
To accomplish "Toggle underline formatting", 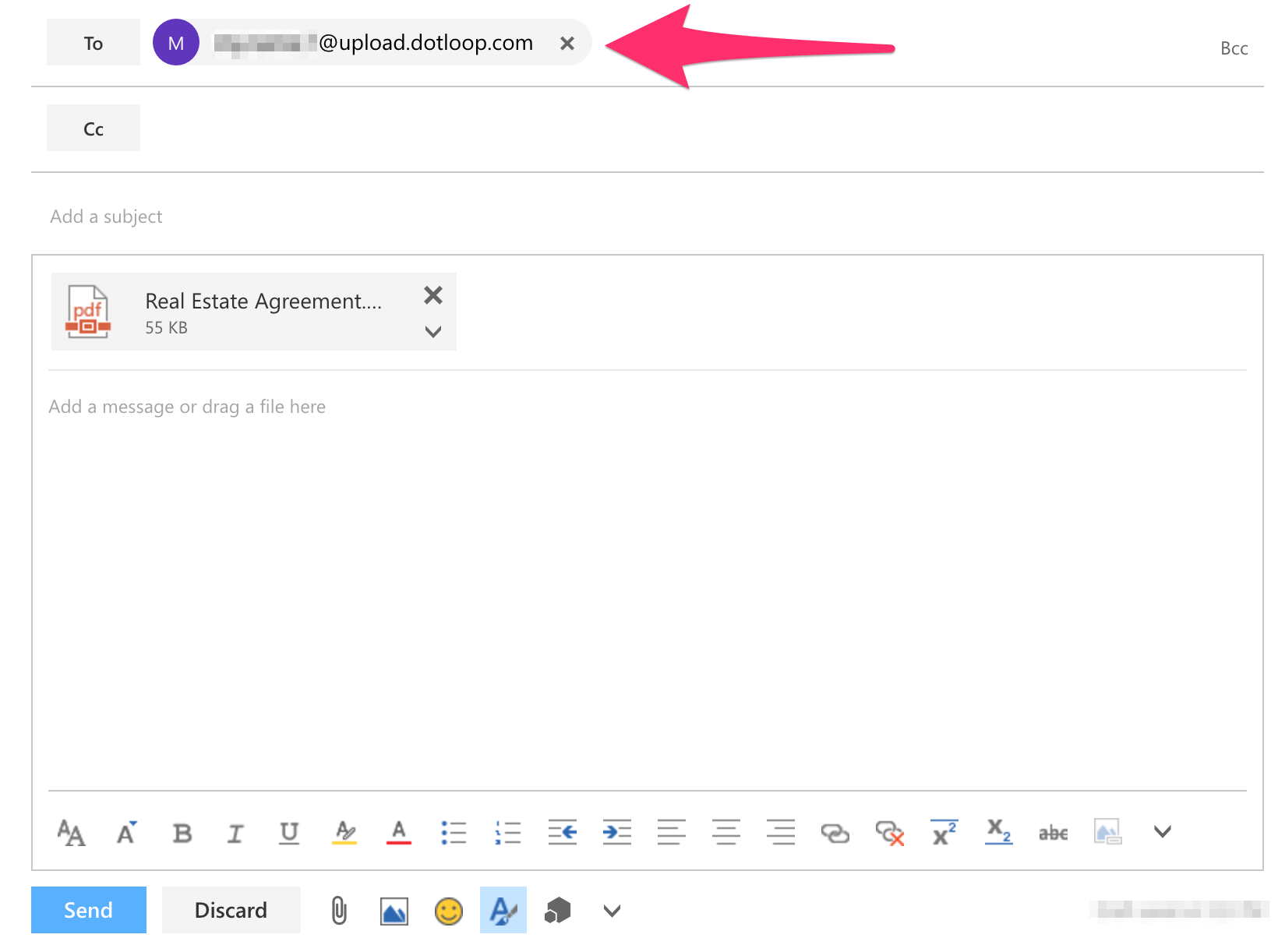I will [288, 832].
